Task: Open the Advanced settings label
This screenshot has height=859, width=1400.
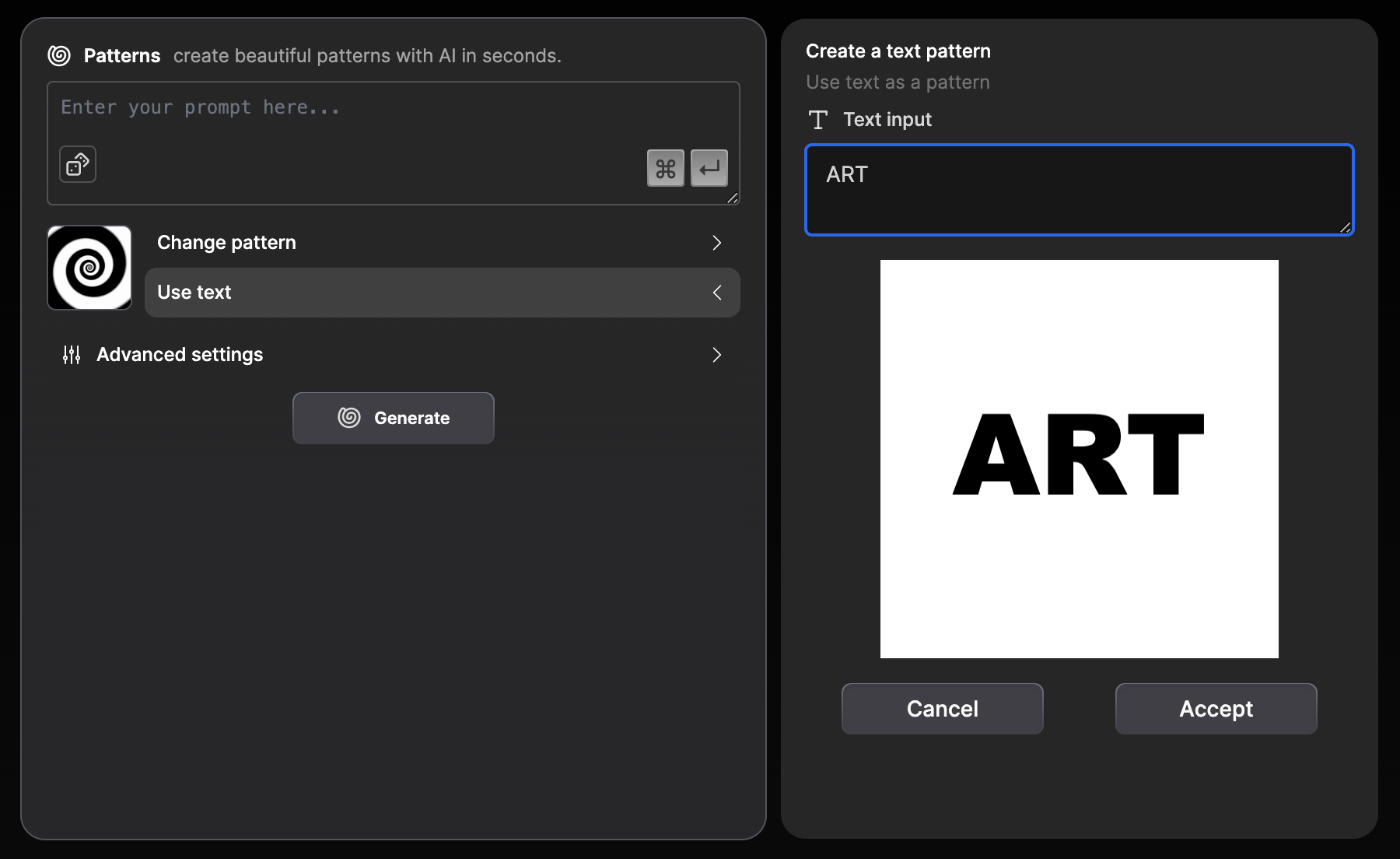Action: pyautogui.click(x=180, y=355)
